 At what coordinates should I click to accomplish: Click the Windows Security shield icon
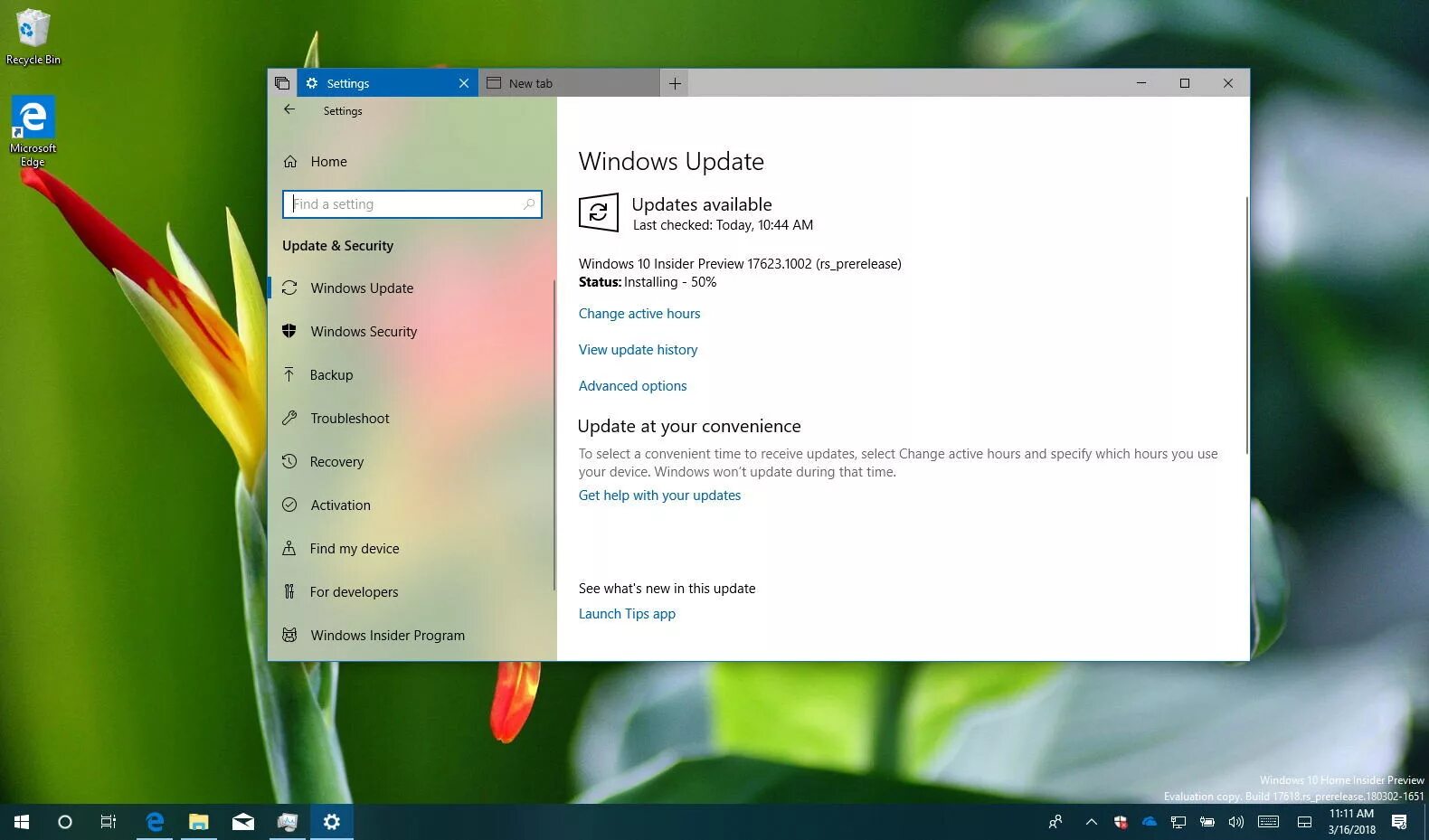coord(289,331)
